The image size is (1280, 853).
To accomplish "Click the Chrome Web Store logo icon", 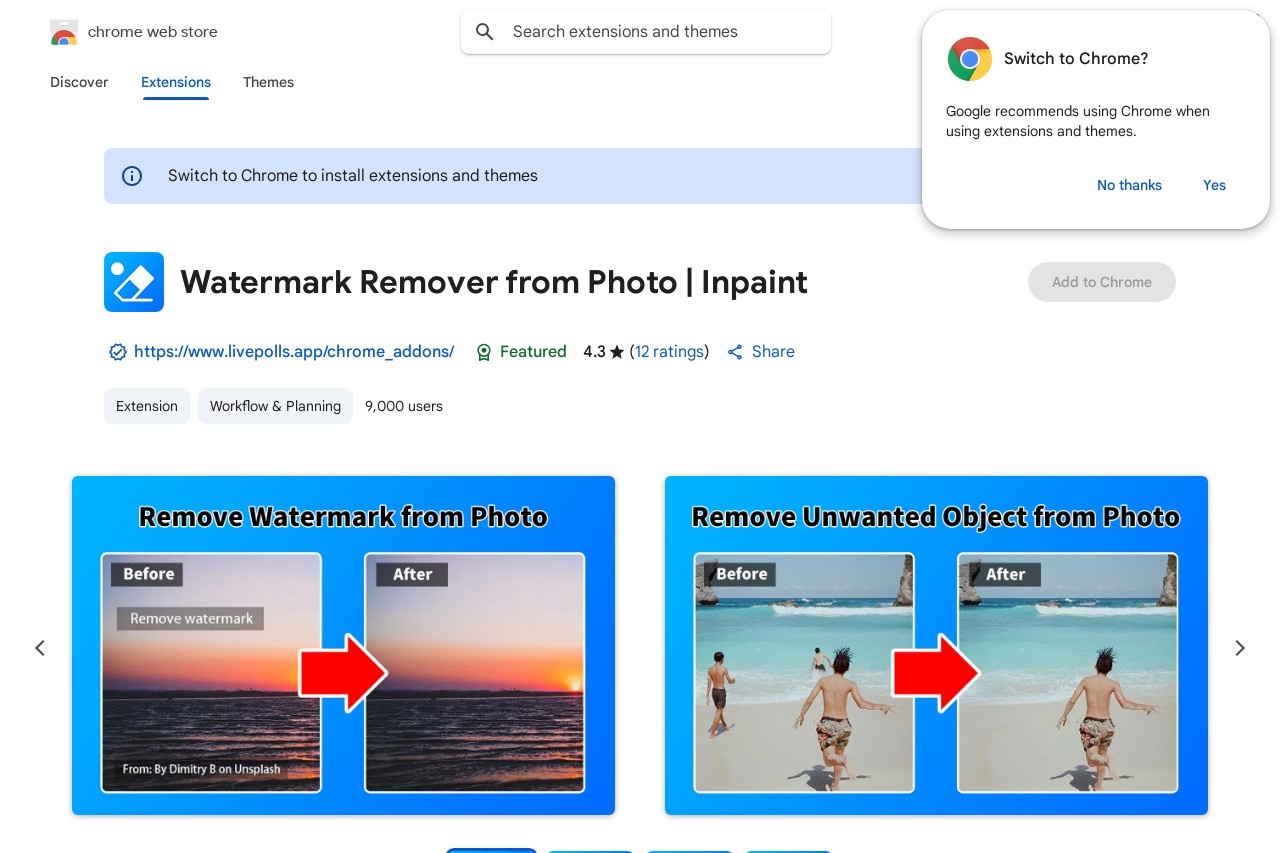I will pos(64,32).
